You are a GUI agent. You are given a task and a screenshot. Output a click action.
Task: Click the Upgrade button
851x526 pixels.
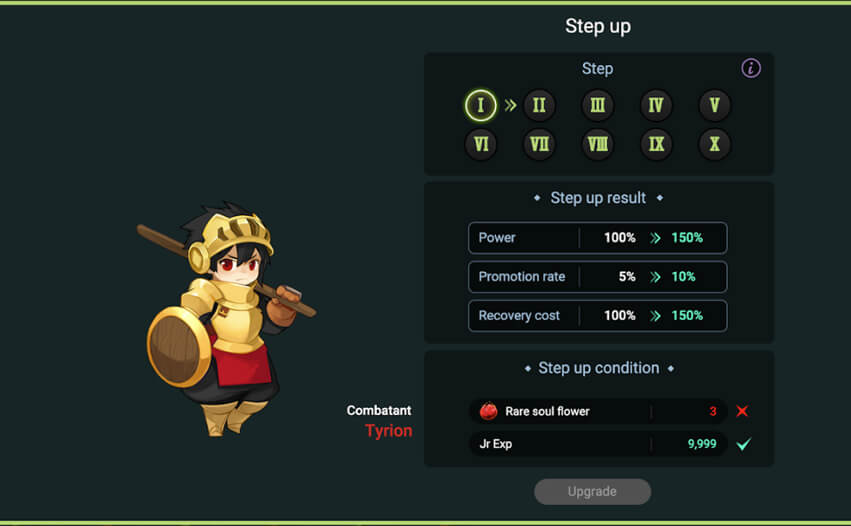tap(592, 491)
